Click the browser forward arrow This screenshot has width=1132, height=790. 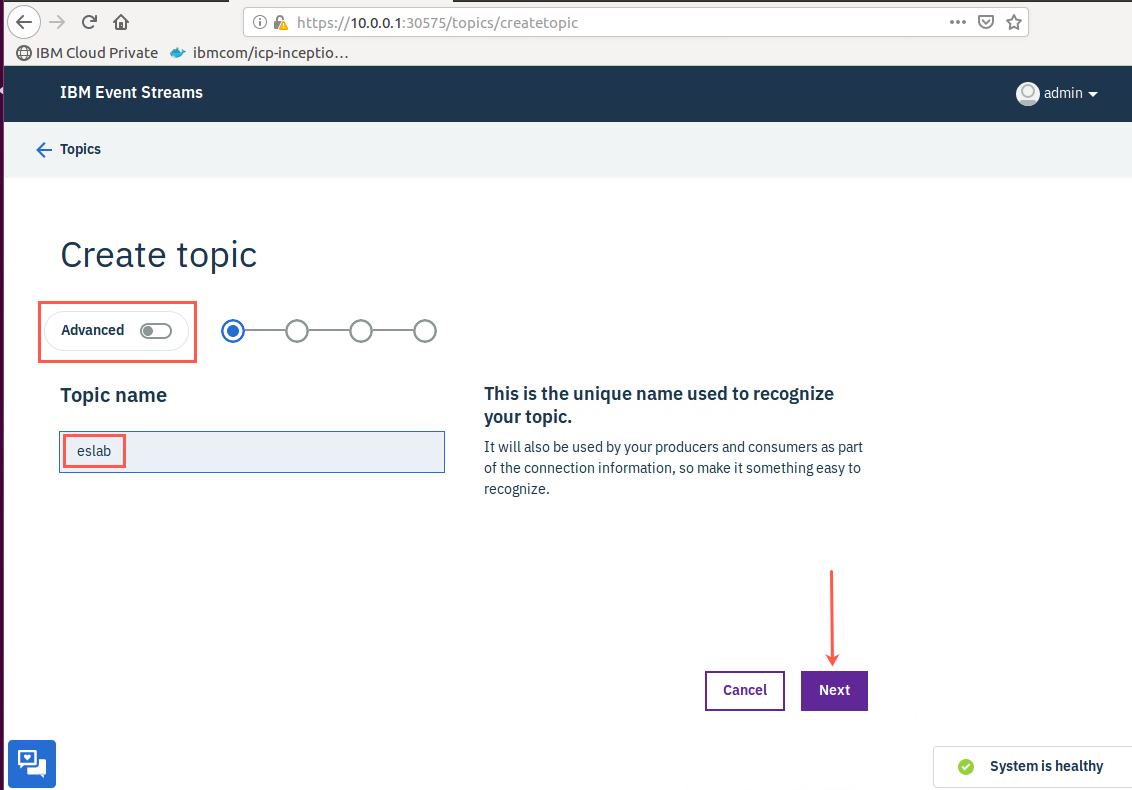click(x=57, y=22)
